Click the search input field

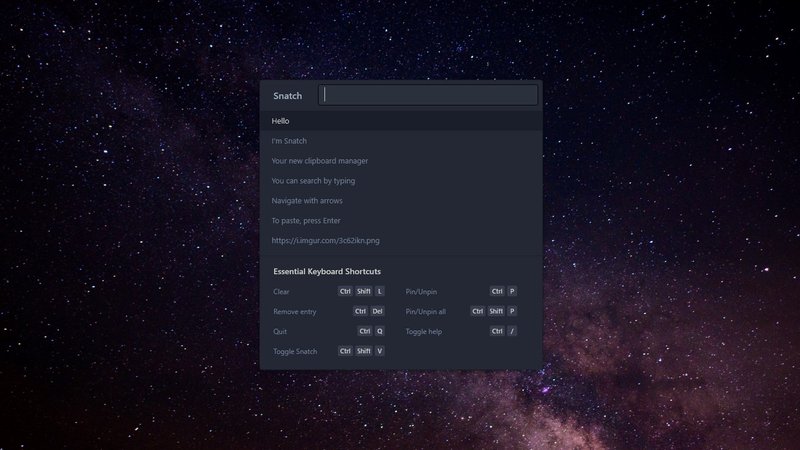point(428,95)
